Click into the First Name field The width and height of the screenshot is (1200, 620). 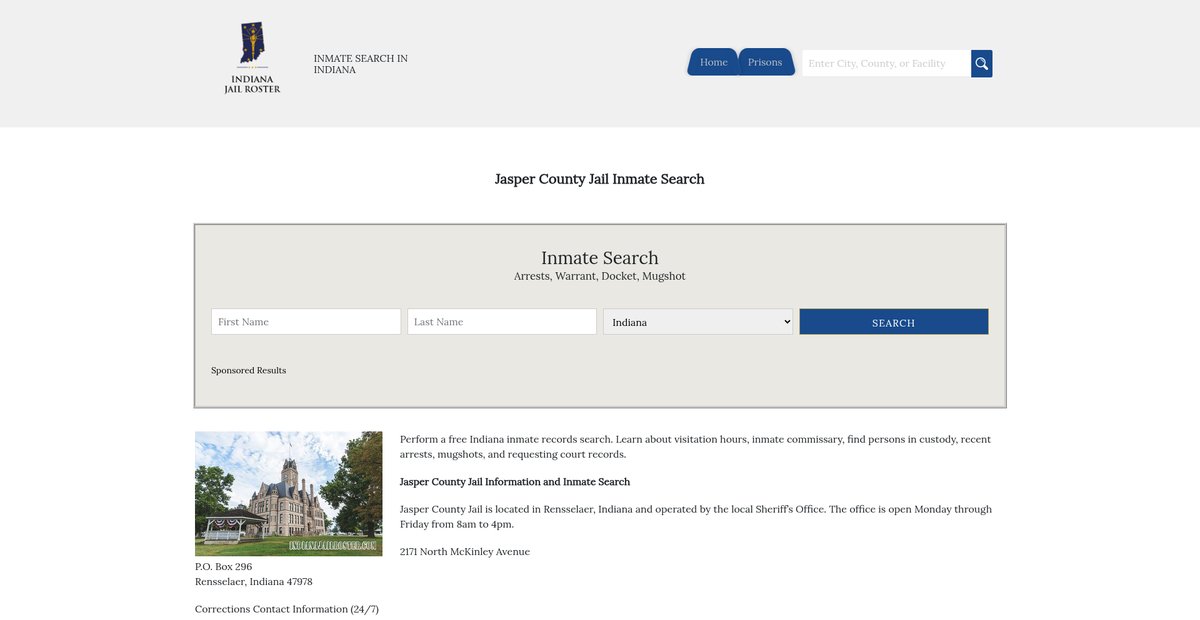coord(306,322)
